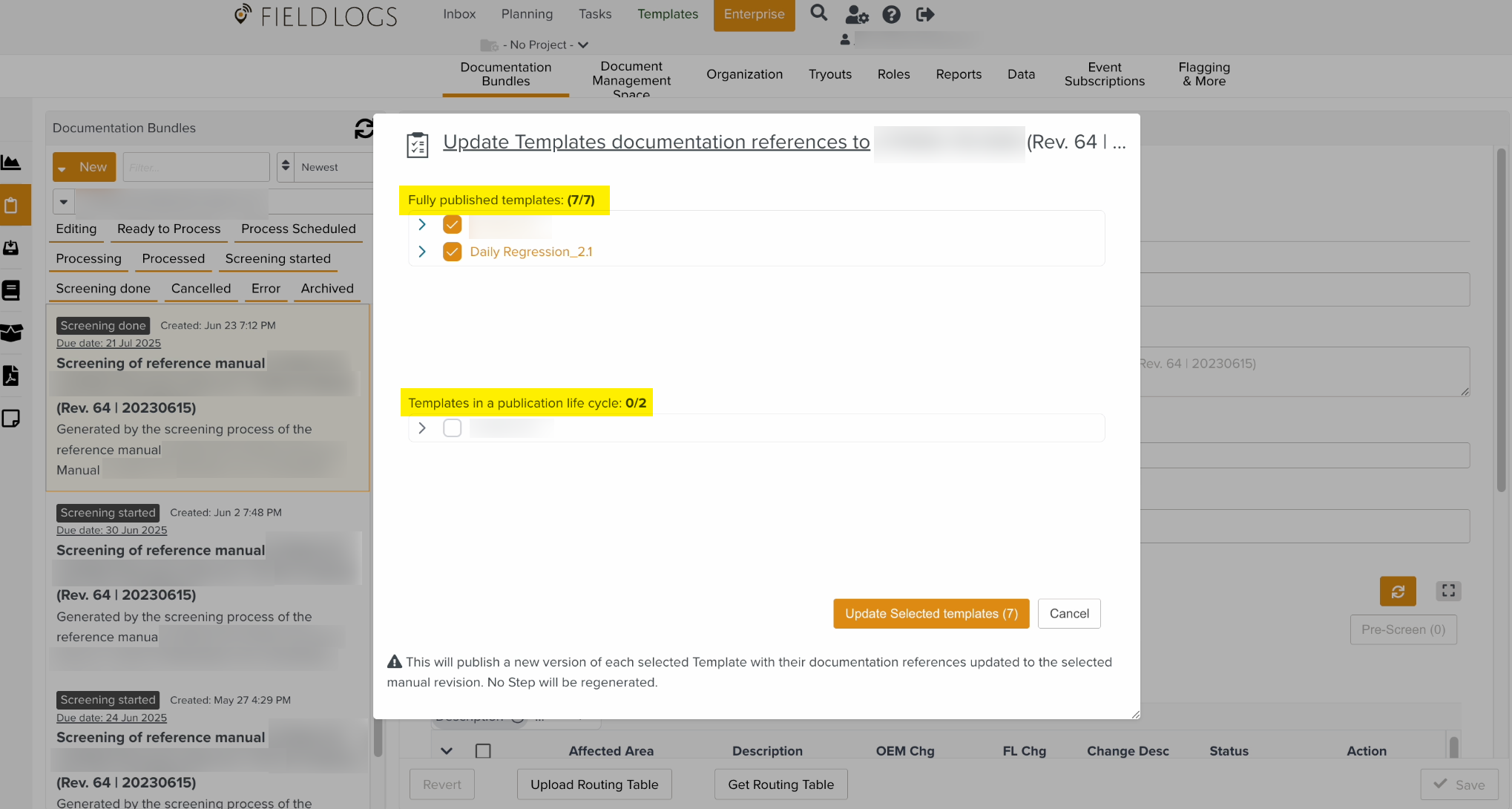Expand the publication life cycle template row
Image resolution: width=1512 pixels, height=809 pixels.
point(422,428)
